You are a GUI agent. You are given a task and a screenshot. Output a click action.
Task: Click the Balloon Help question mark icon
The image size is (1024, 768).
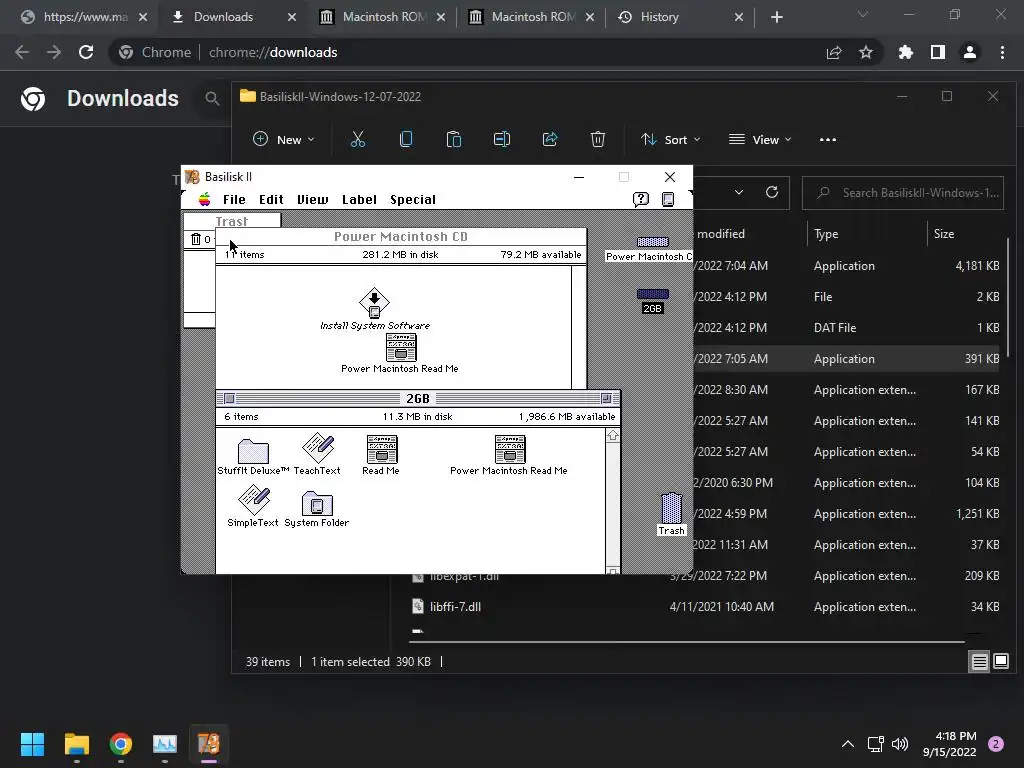pos(641,199)
